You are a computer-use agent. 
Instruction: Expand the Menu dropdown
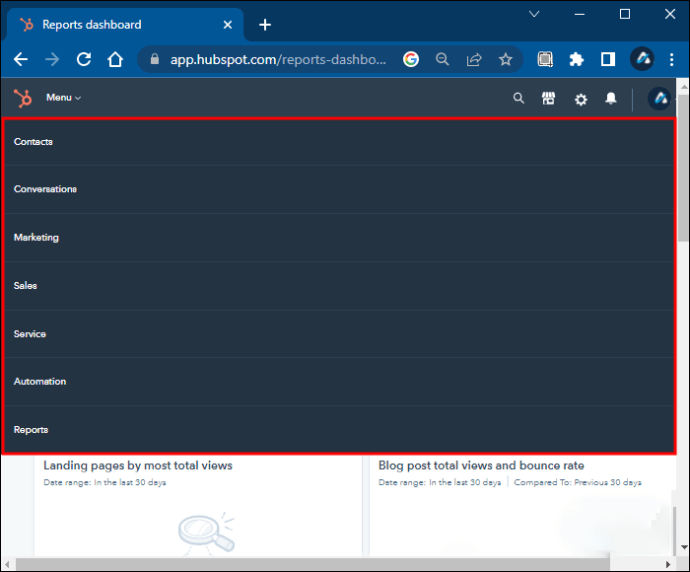click(63, 98)
